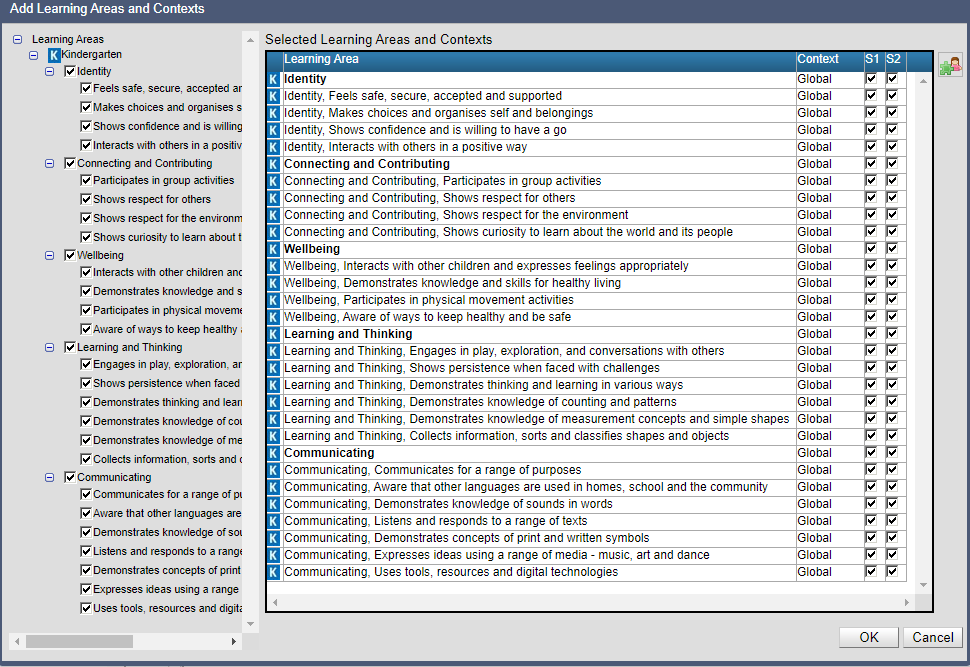Click the K icon on the Communicating row

click(274, 453)
